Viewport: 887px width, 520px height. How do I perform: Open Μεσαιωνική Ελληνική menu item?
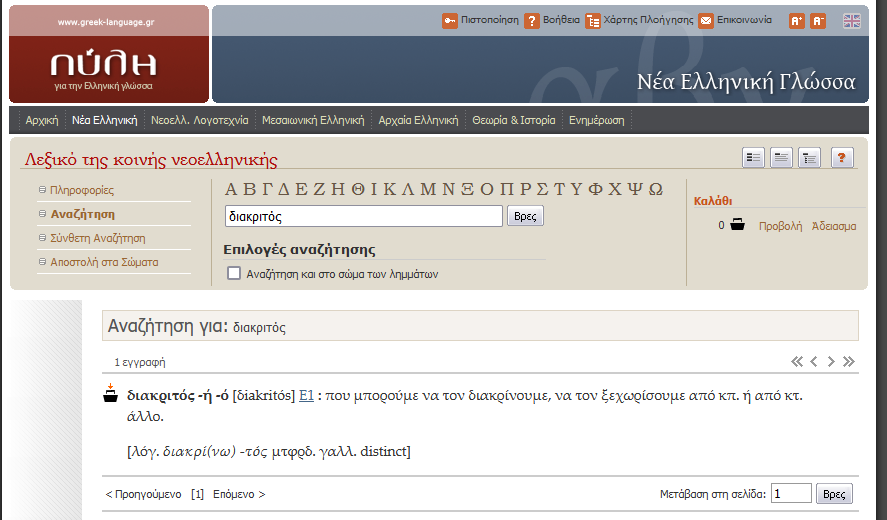coord(313,121)
